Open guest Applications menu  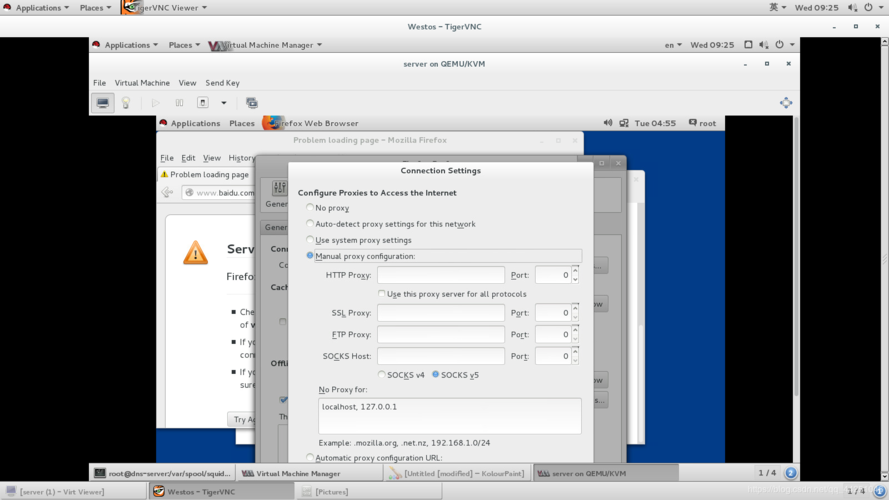click(x=190, y=123)
